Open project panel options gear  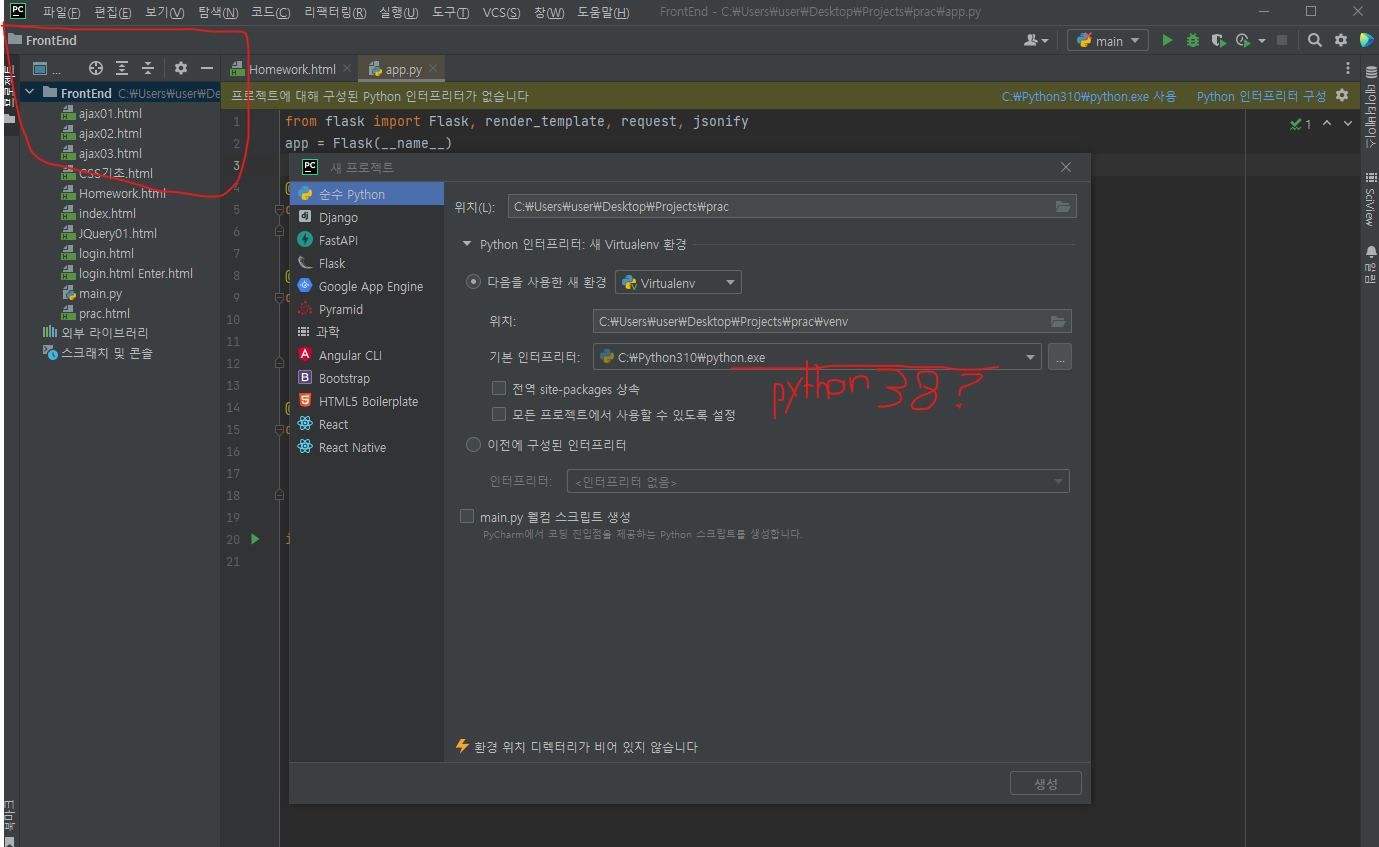tap(181, 68)
